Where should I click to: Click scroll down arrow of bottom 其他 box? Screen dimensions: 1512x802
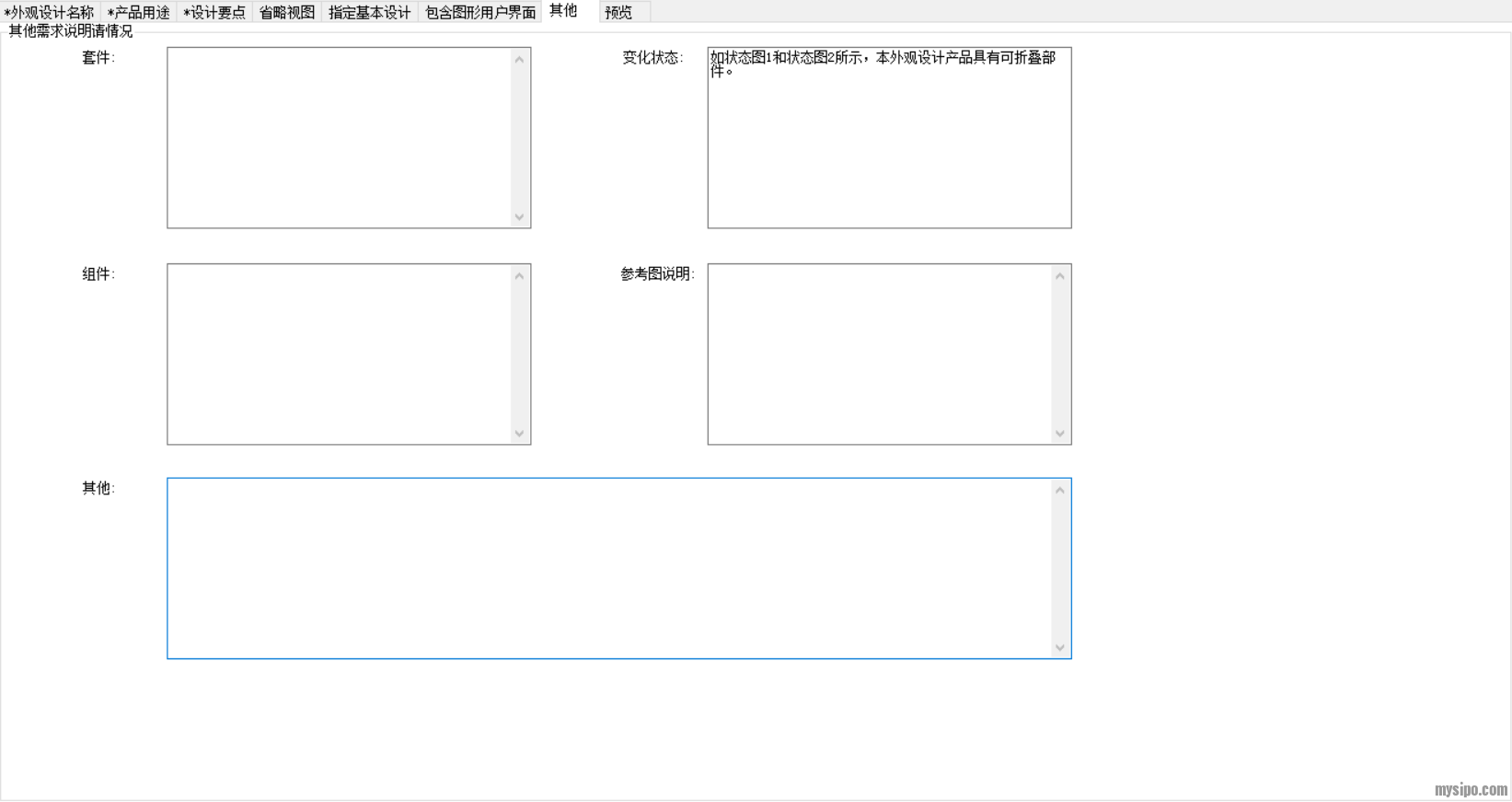click(x=1060, y=647)
